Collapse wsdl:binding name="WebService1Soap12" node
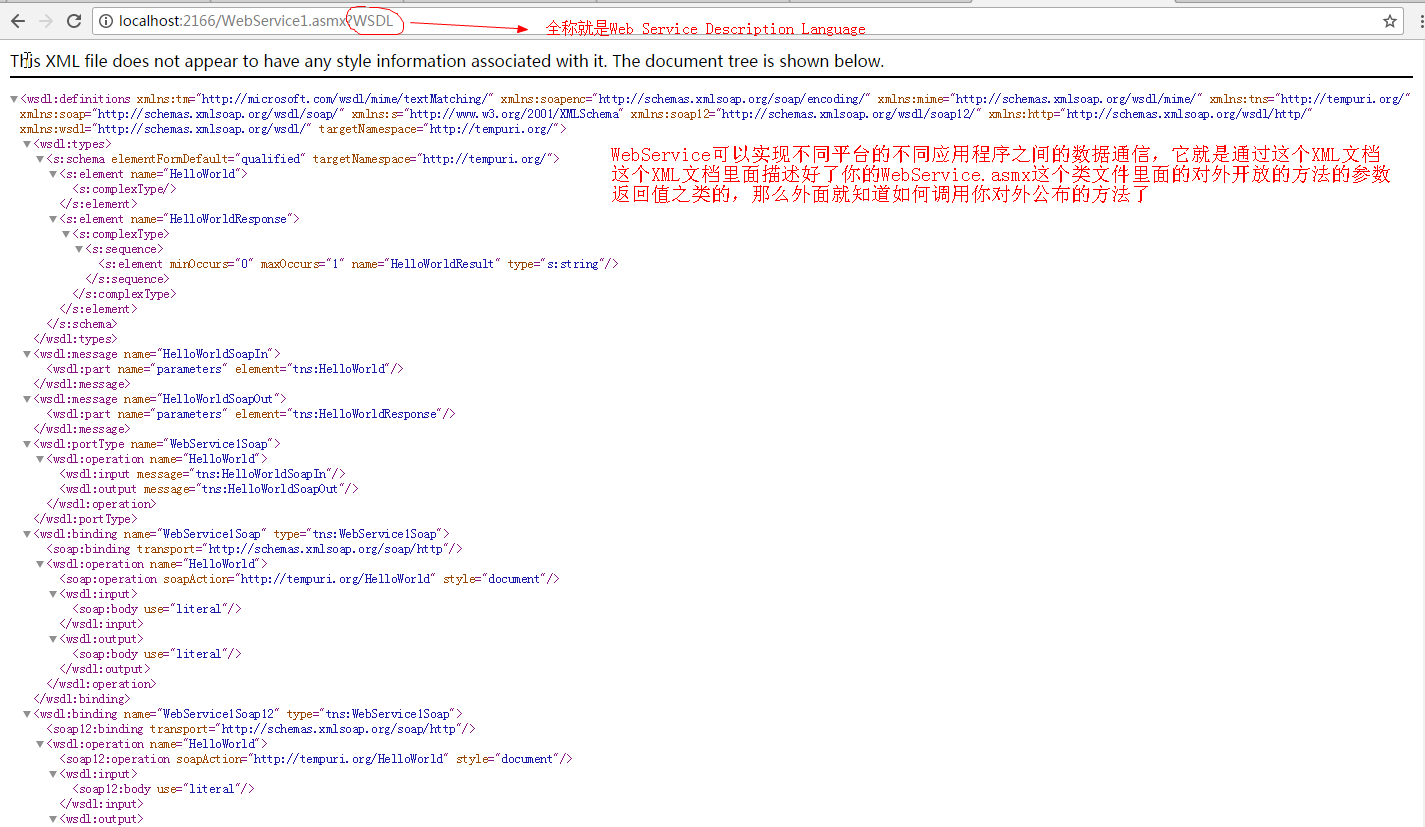This screenshot has height=827, width=1425. point(27,714)
